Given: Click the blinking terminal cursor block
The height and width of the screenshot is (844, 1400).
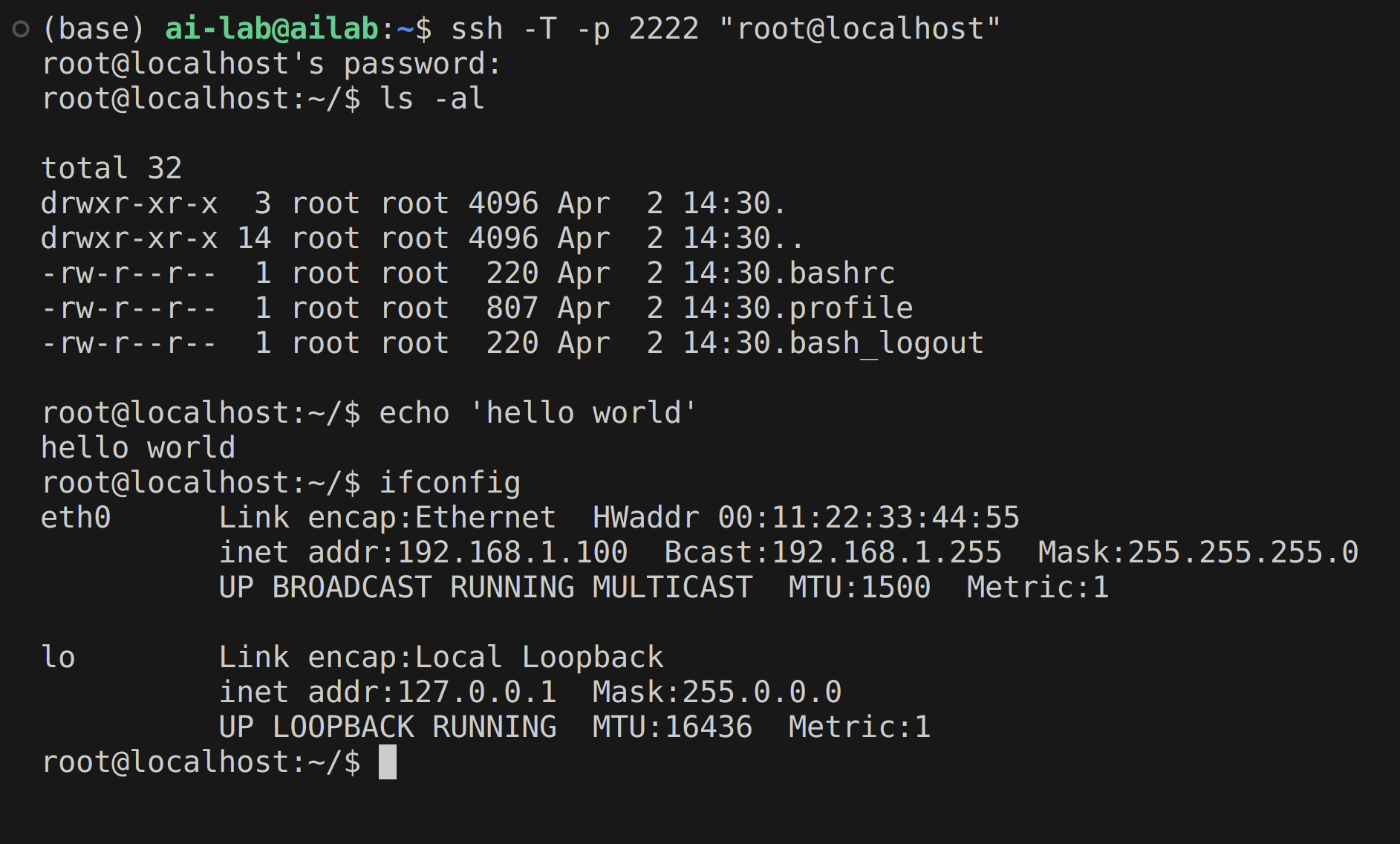Looking at the screenshot, I should [x=388, y=762].
